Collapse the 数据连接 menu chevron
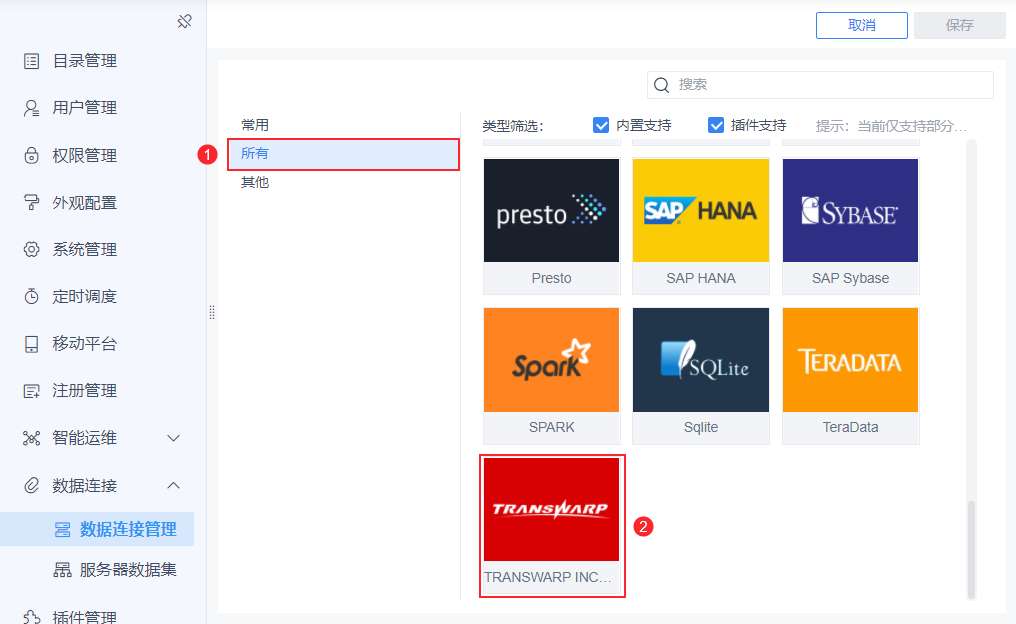The height and width of the screenshot is (624, 1016). click(173, 485)
